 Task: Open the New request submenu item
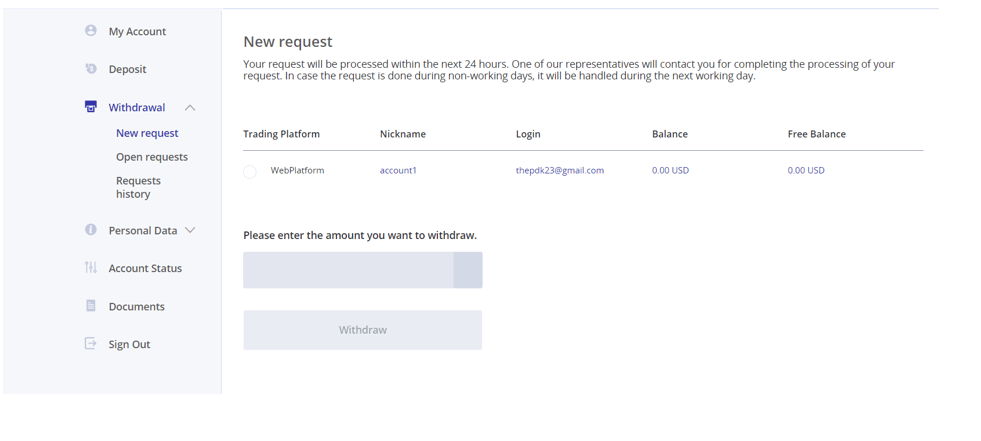[147, 133]
